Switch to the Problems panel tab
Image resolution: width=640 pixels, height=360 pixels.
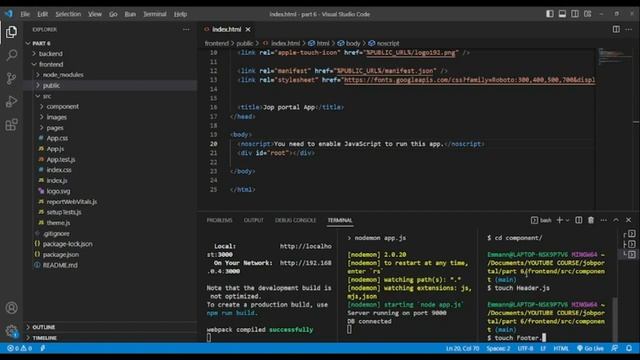(x=219, y=220)
